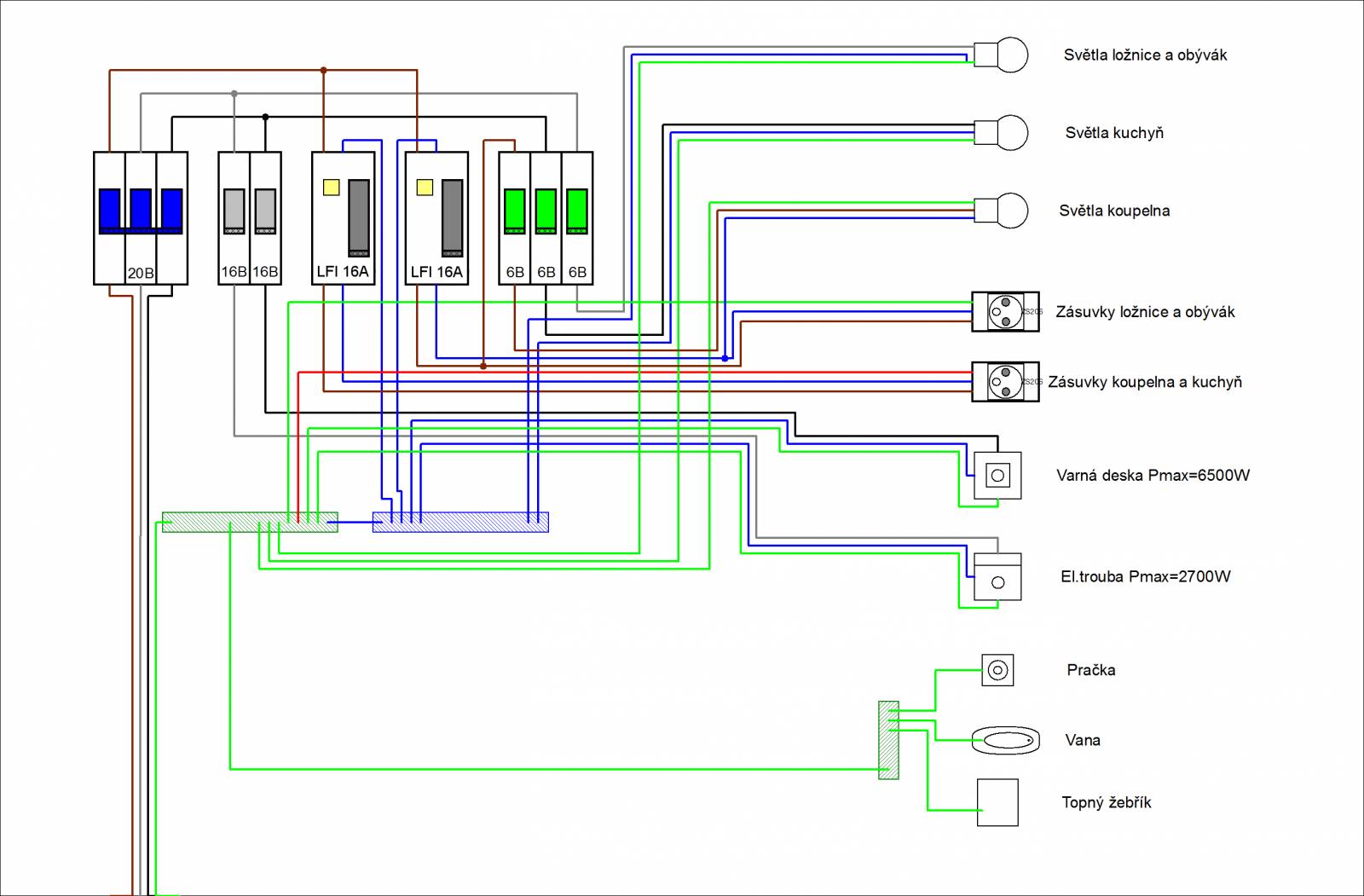Image resolution: width=1364 pixels, height=896 pixels.
Task: Click the label El.trouba Pmax=2700W
Action: pos(1145,577)
